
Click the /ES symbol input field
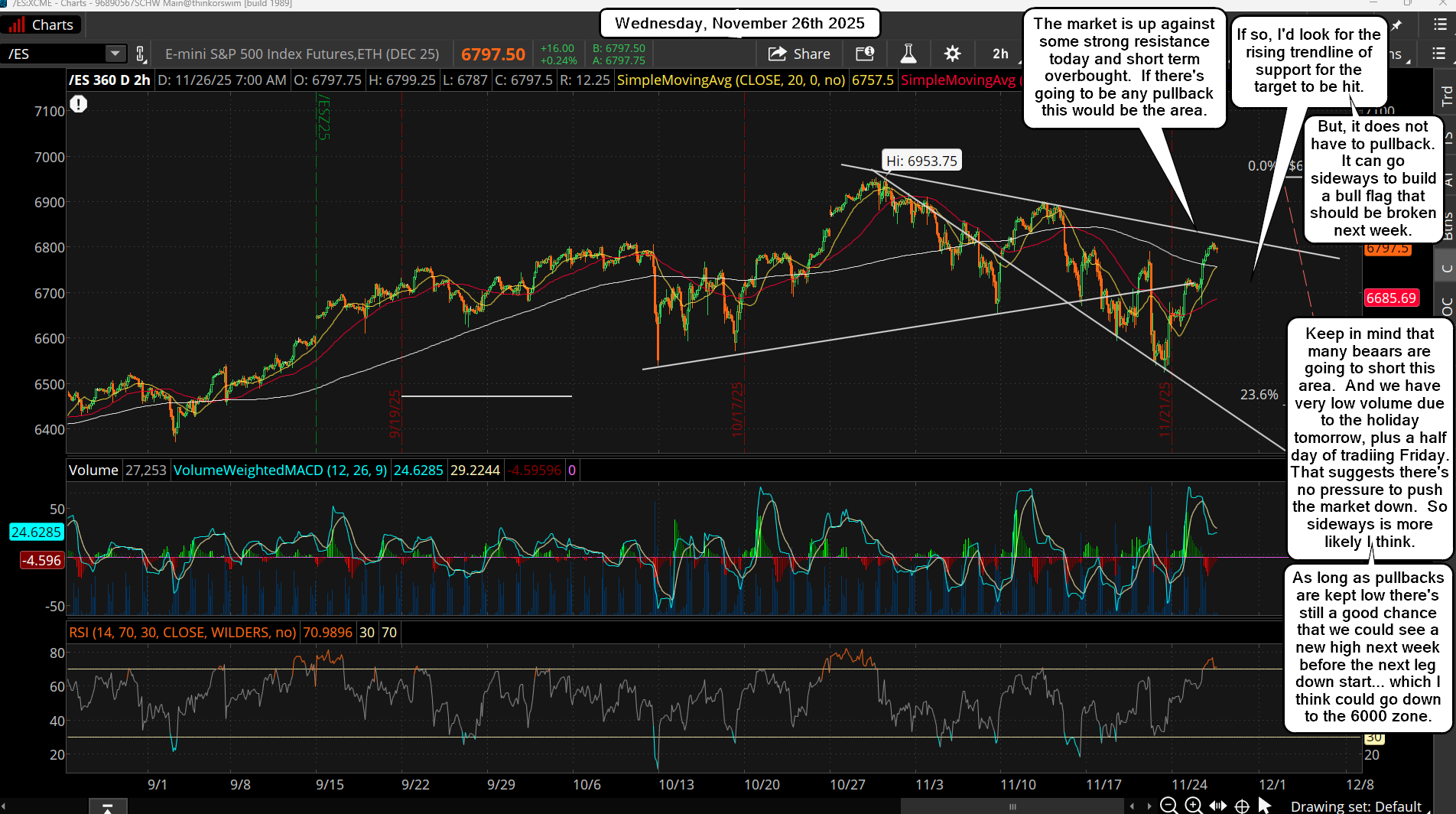54,54
